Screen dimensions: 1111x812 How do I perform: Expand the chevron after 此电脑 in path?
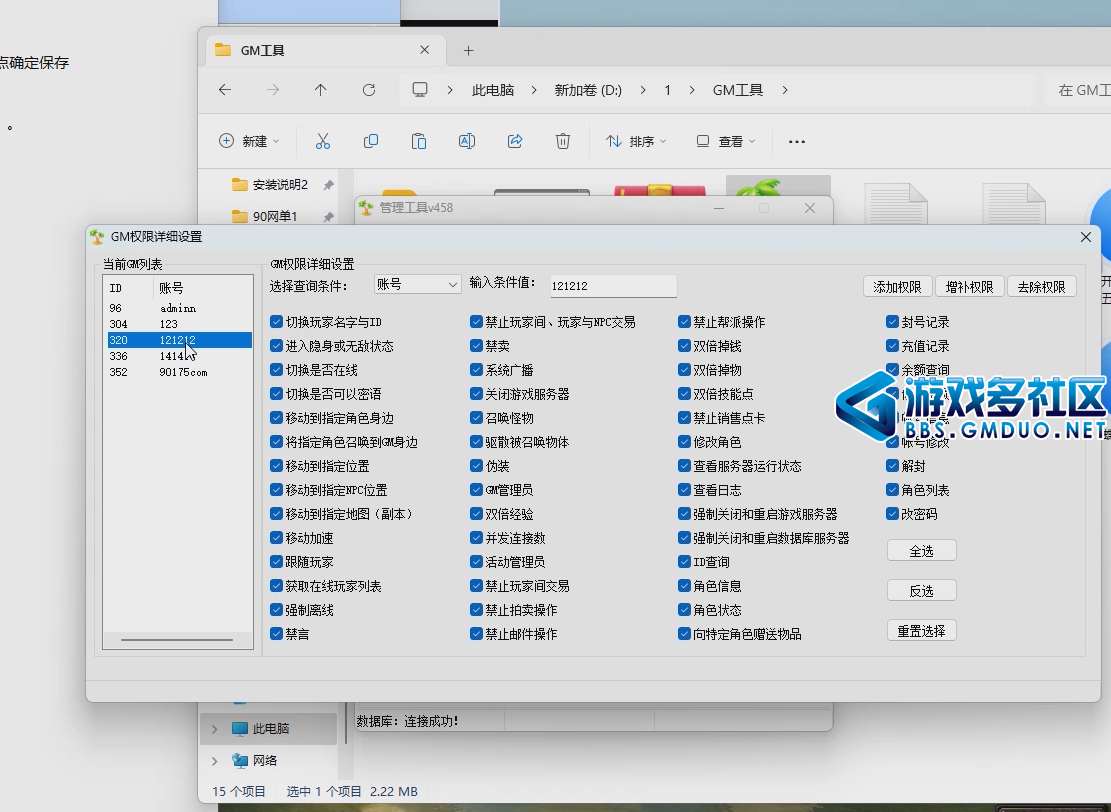534,90
